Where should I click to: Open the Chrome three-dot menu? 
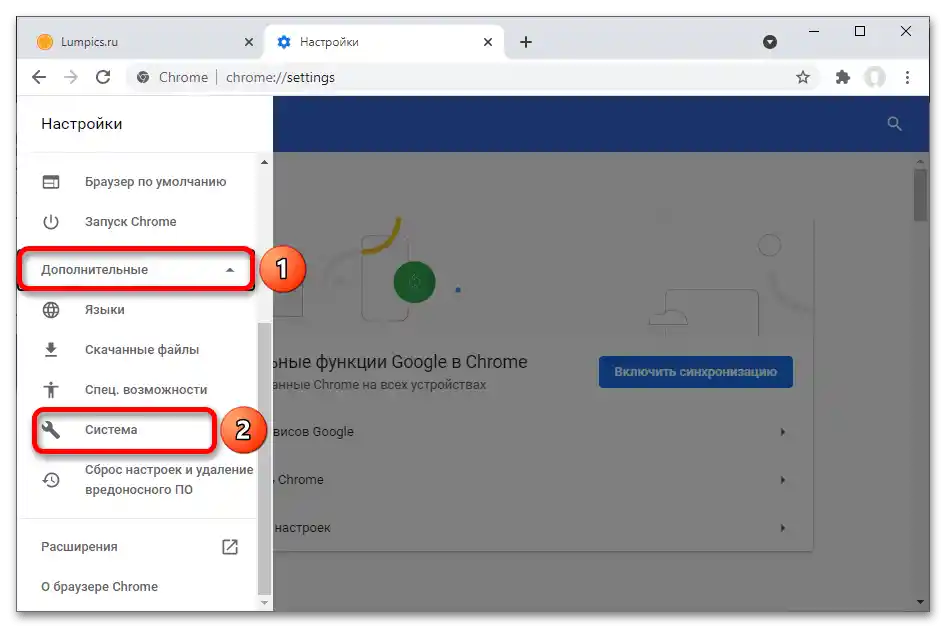pos(907,77)
